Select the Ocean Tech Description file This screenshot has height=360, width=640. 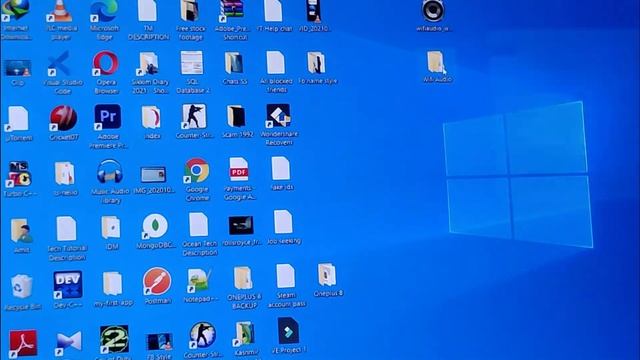click(x=198, y=225)
